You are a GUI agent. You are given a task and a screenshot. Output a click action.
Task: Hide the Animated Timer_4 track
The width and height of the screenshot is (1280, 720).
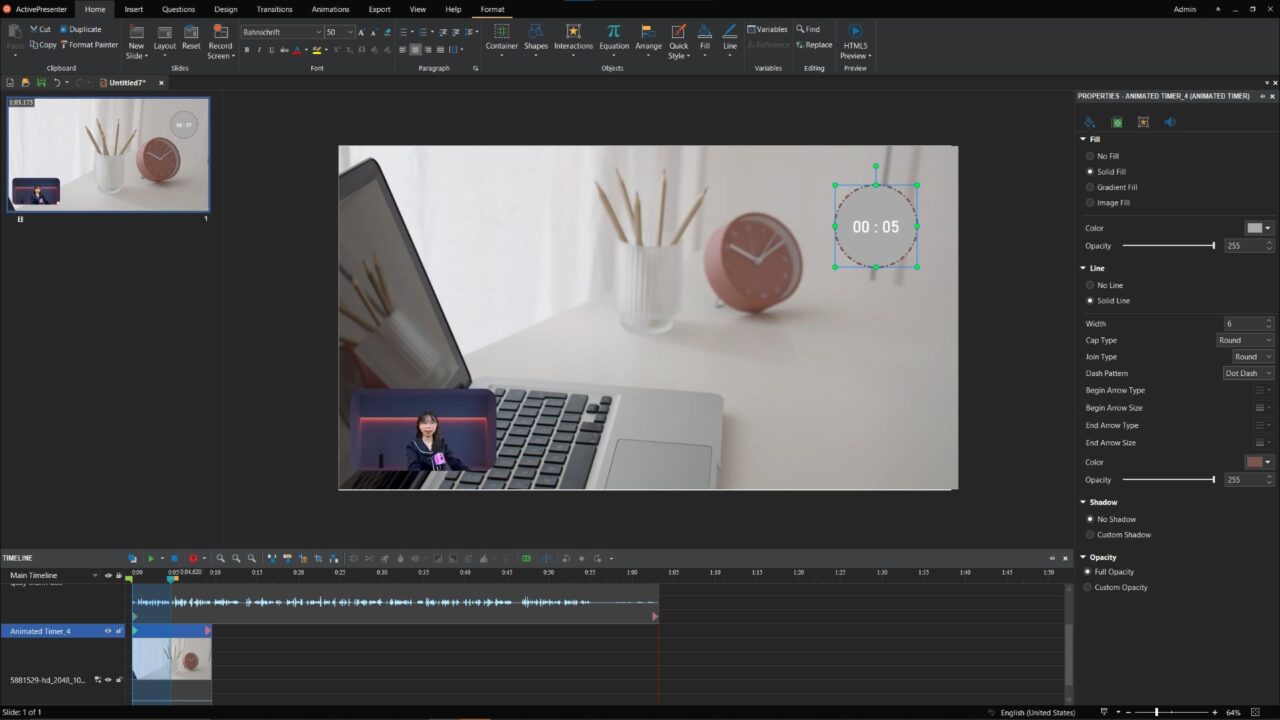108,631
